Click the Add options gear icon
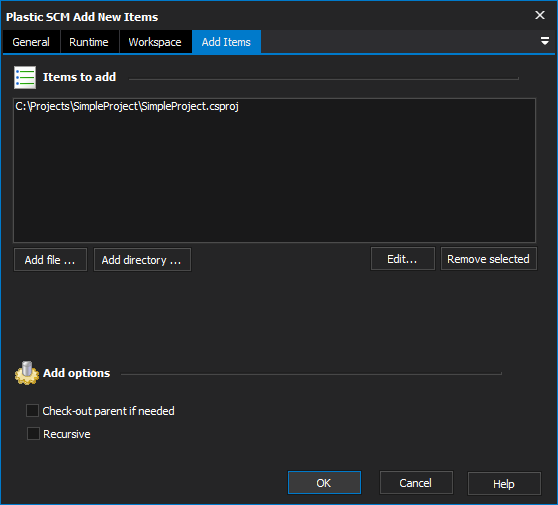 [27, 373]
